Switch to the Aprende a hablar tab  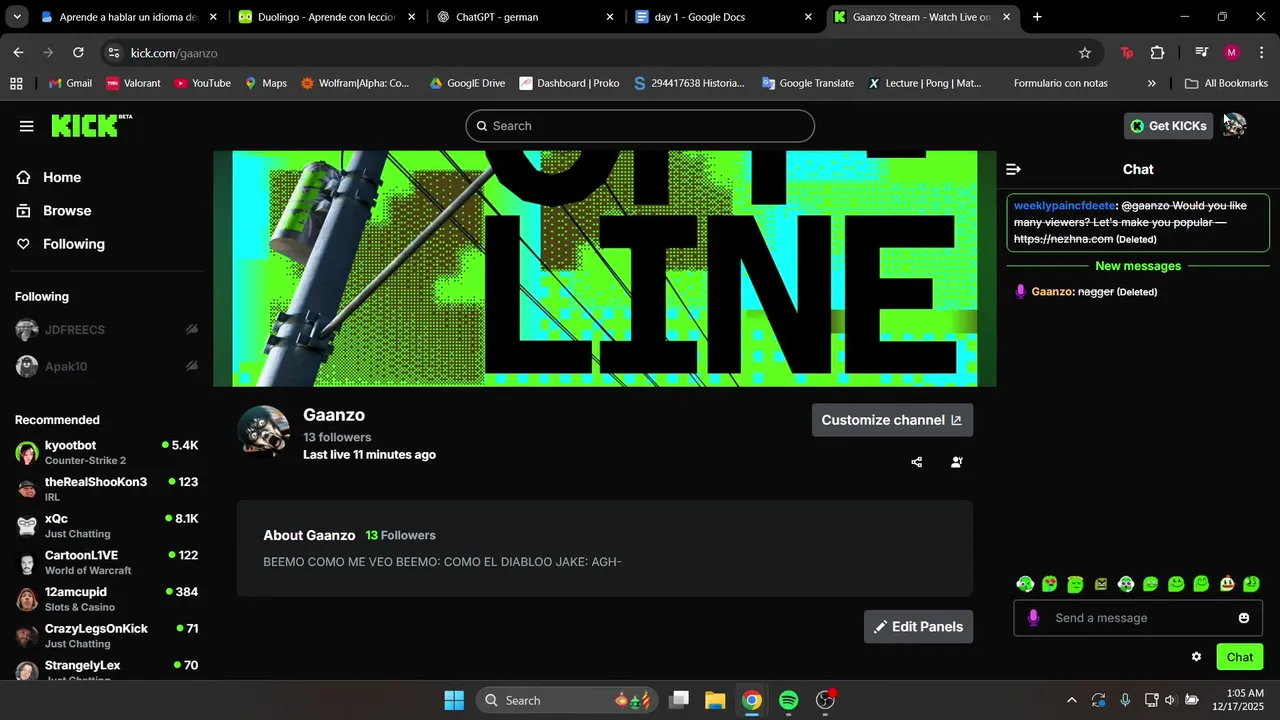(x=128, y=17)
